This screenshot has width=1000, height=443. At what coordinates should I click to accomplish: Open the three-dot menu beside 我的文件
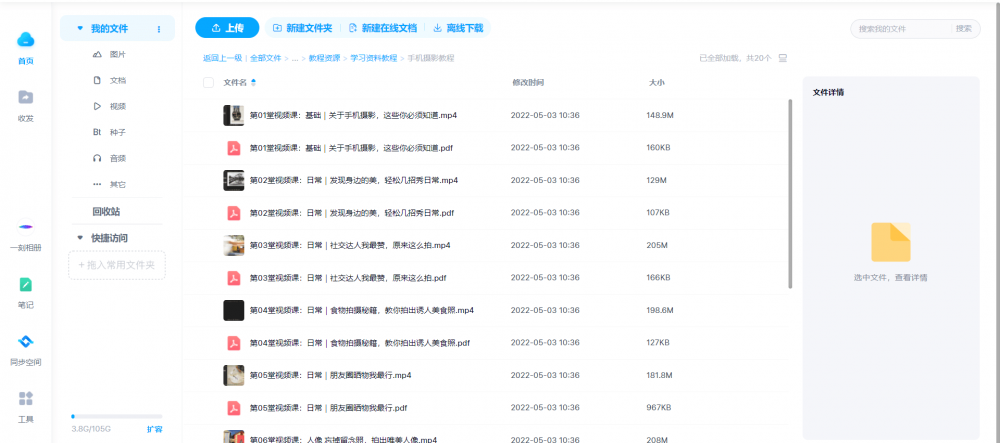coord(159,29)
